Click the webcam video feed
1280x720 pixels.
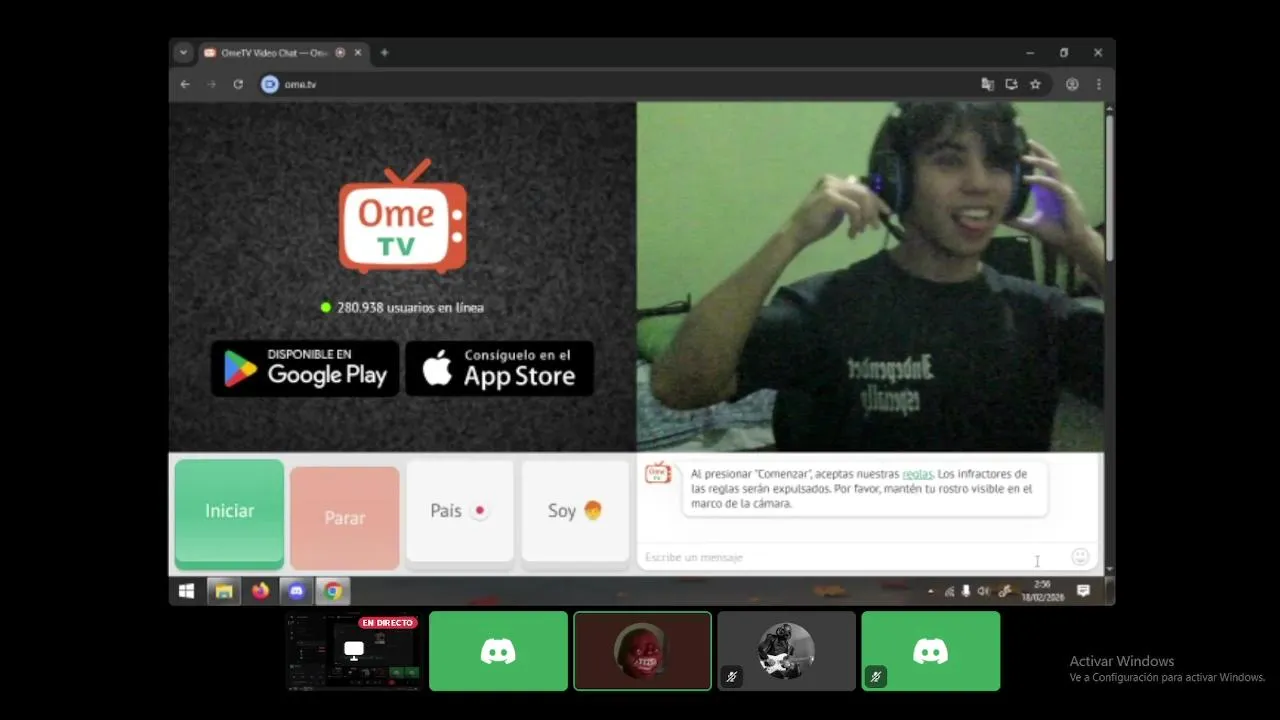pos(870,277)
